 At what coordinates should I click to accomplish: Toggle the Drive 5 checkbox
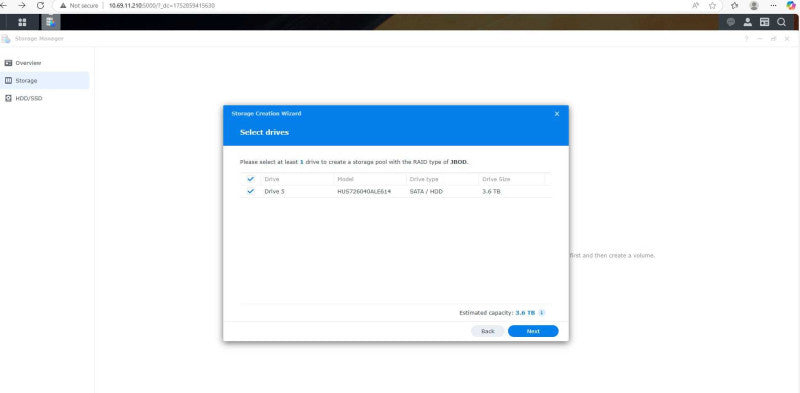pos(251,191)
